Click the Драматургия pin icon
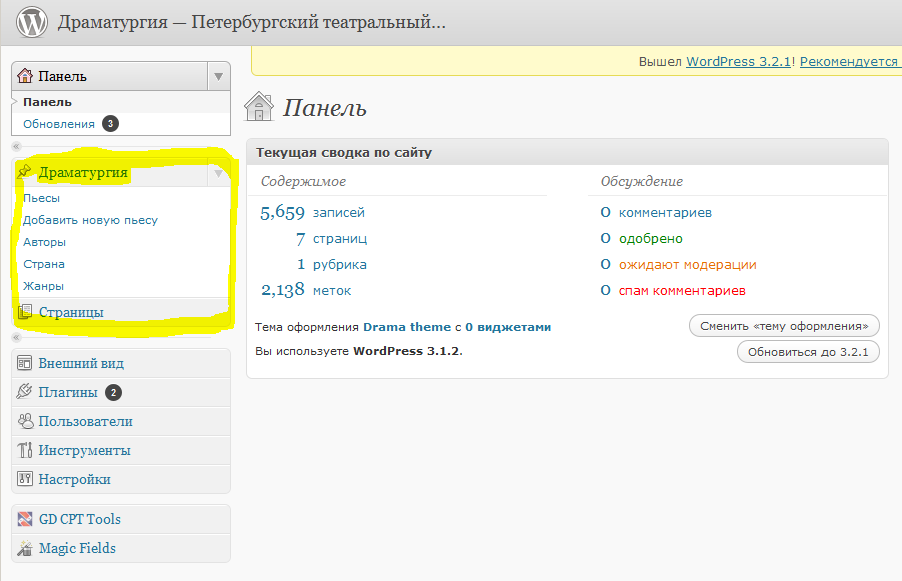This screenshot has height=581, width=902. click(x=25, y=172)
